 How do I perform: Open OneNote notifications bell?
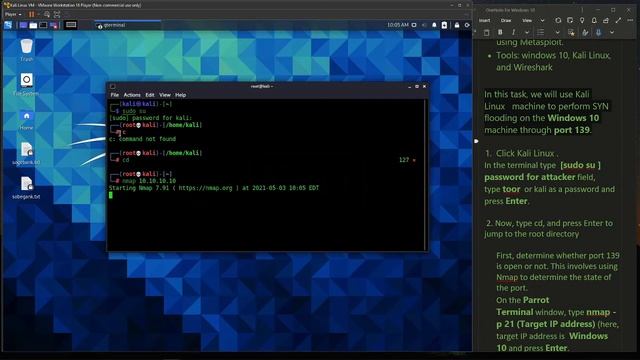pyautogui.click(x=594, y=20)
